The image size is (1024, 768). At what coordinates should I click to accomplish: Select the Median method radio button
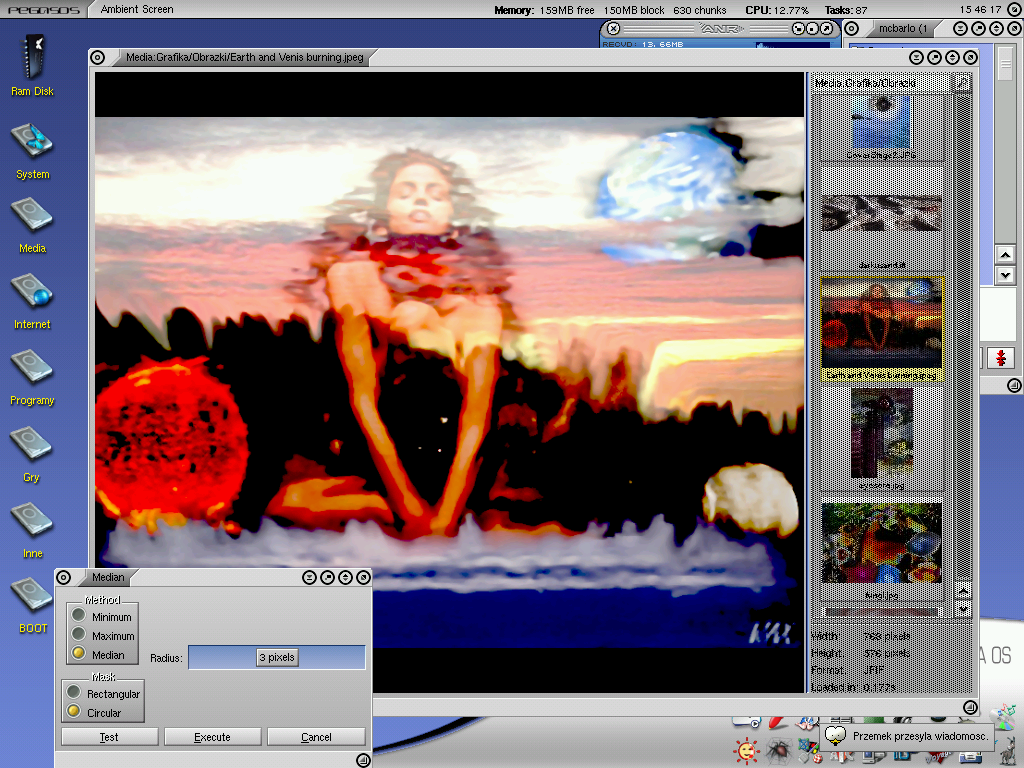(78, 652)
